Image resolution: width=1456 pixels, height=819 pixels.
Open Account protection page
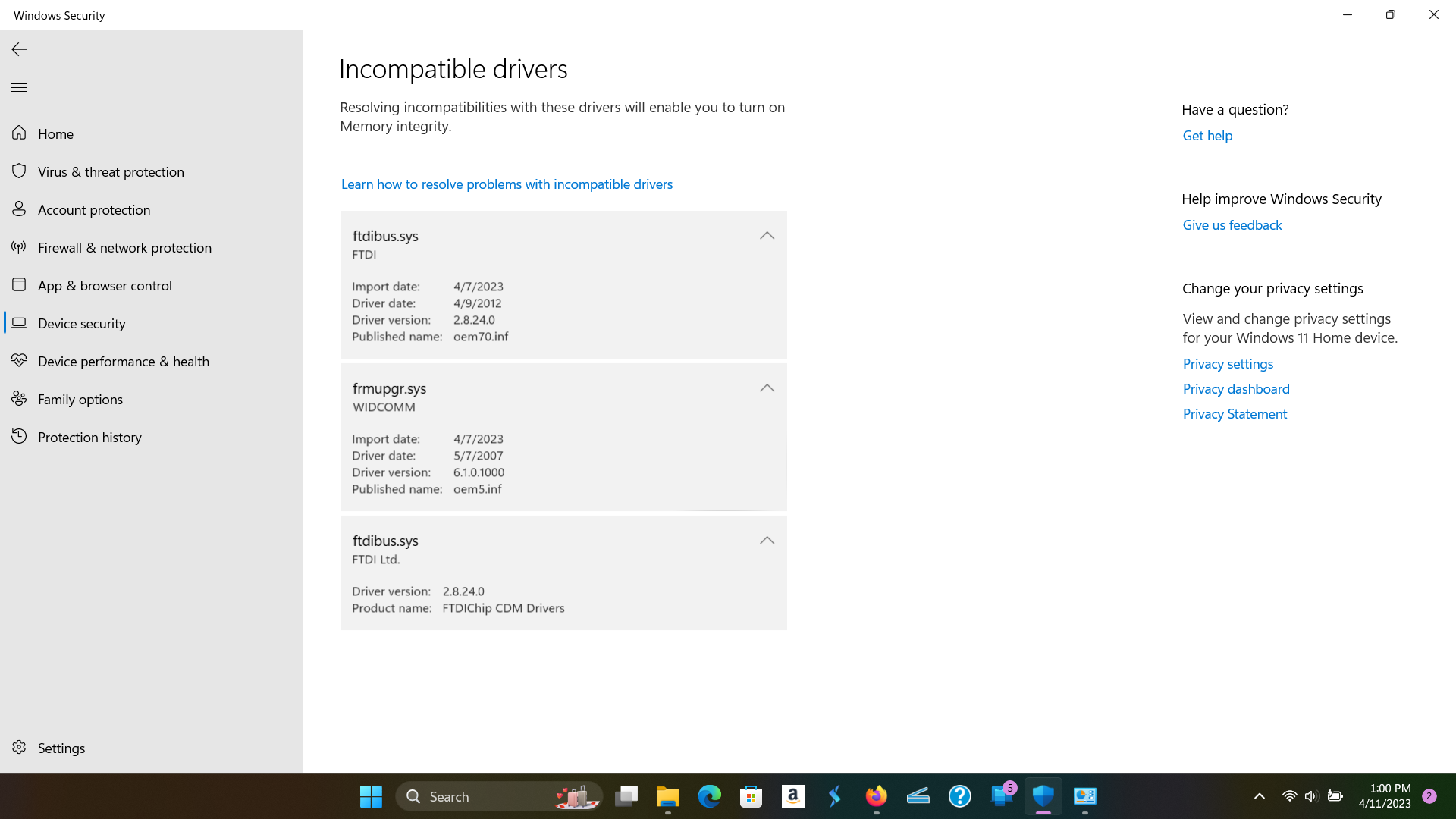152,209
